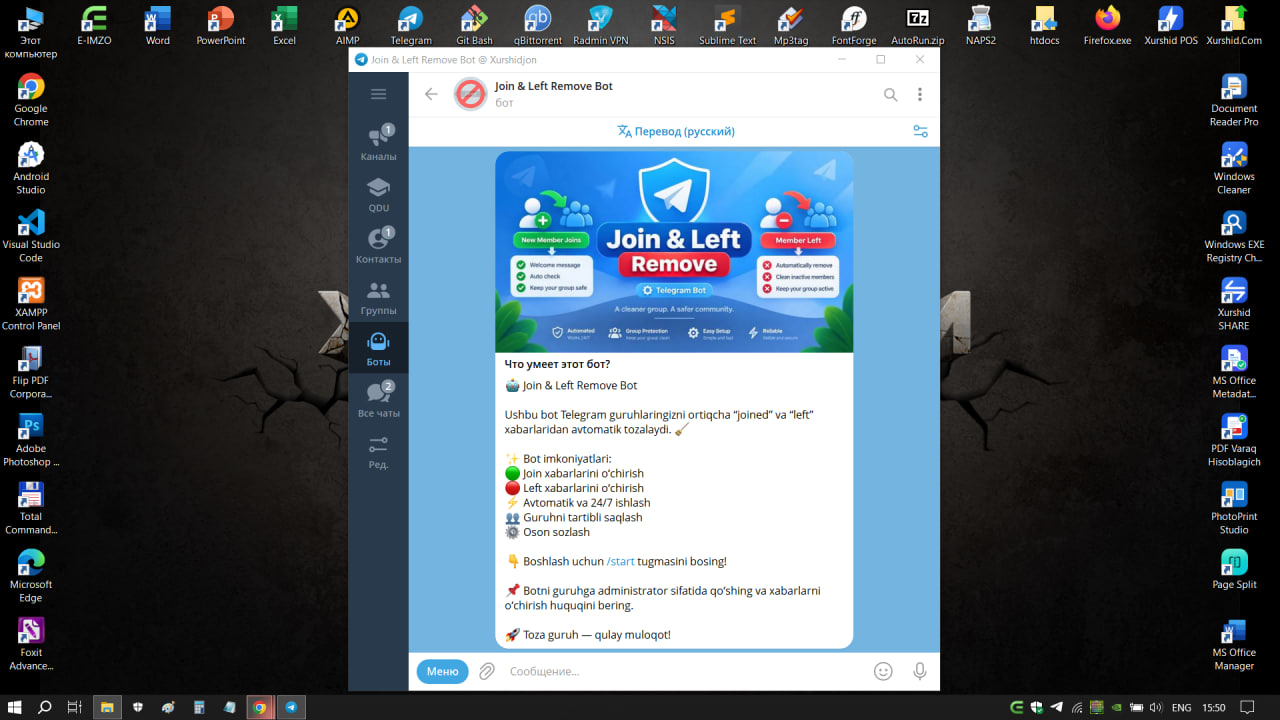Open translation settings icon
1280x720 pixels.
coord(920,131)
